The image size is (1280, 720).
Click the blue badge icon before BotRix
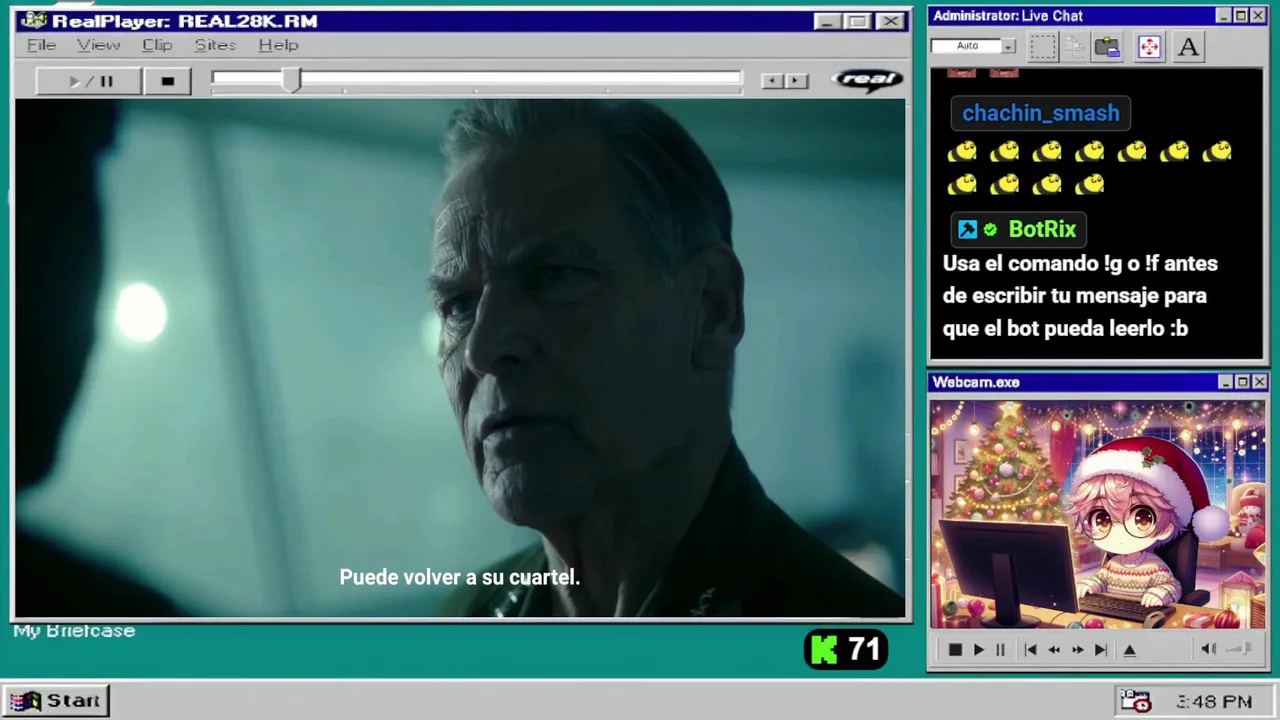coord(967,230)
